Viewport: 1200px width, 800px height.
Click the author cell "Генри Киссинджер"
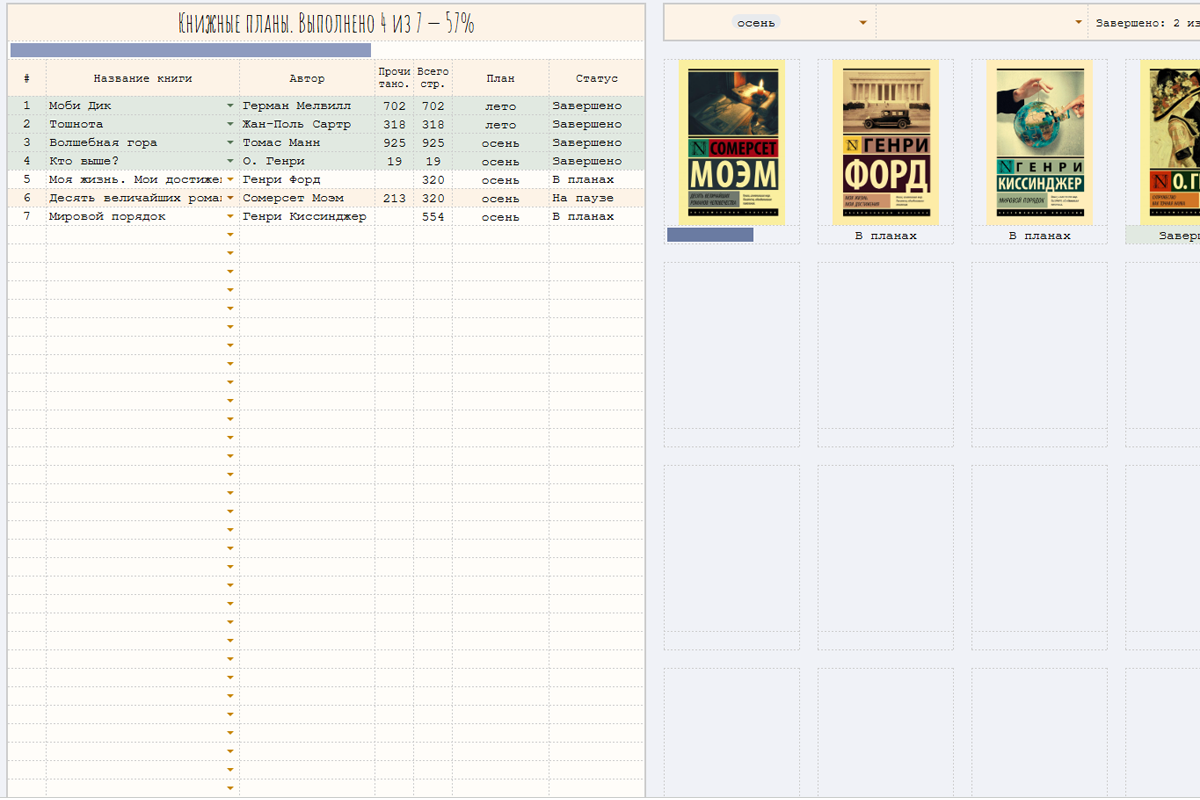coord(307,216)
